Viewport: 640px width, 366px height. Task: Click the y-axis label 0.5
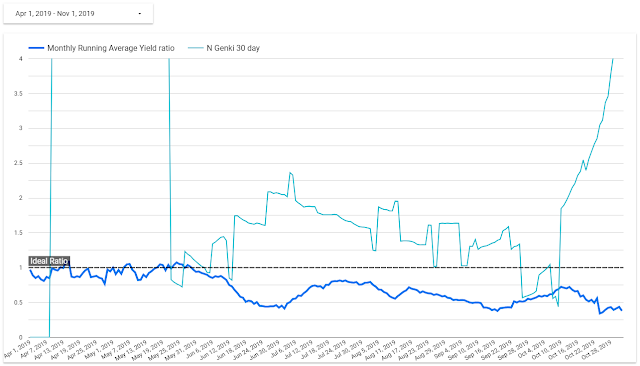18,303
